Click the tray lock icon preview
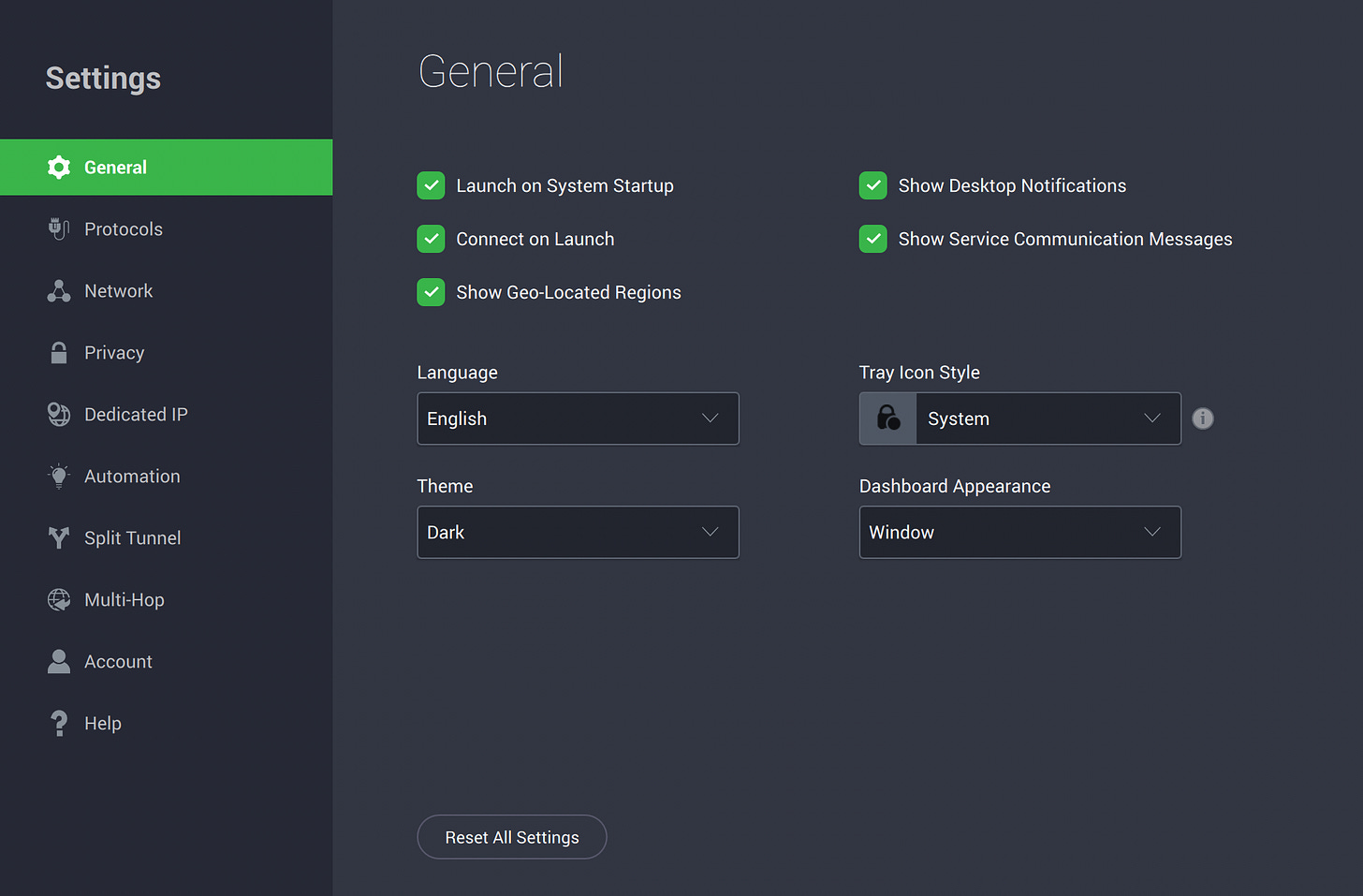Screen dimensions: 1363x896 pyautogui.click(x=887, y=419)
